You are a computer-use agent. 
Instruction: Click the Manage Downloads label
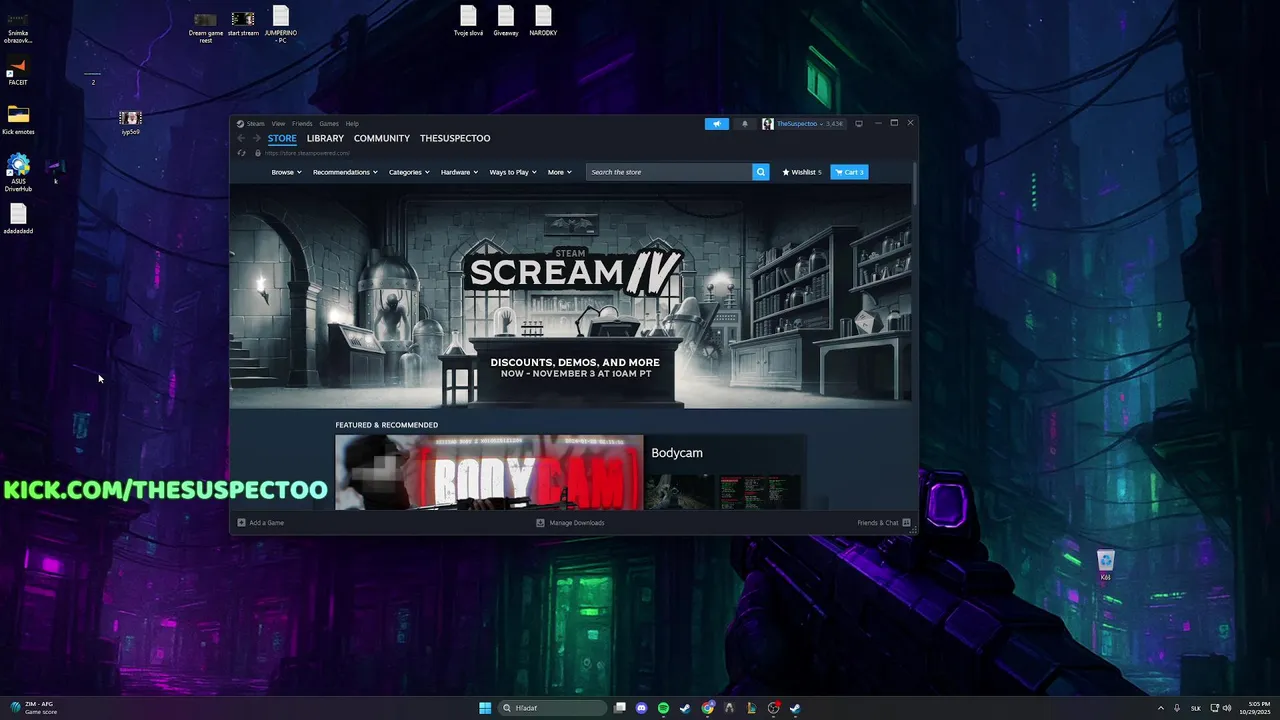coord(577,523)
